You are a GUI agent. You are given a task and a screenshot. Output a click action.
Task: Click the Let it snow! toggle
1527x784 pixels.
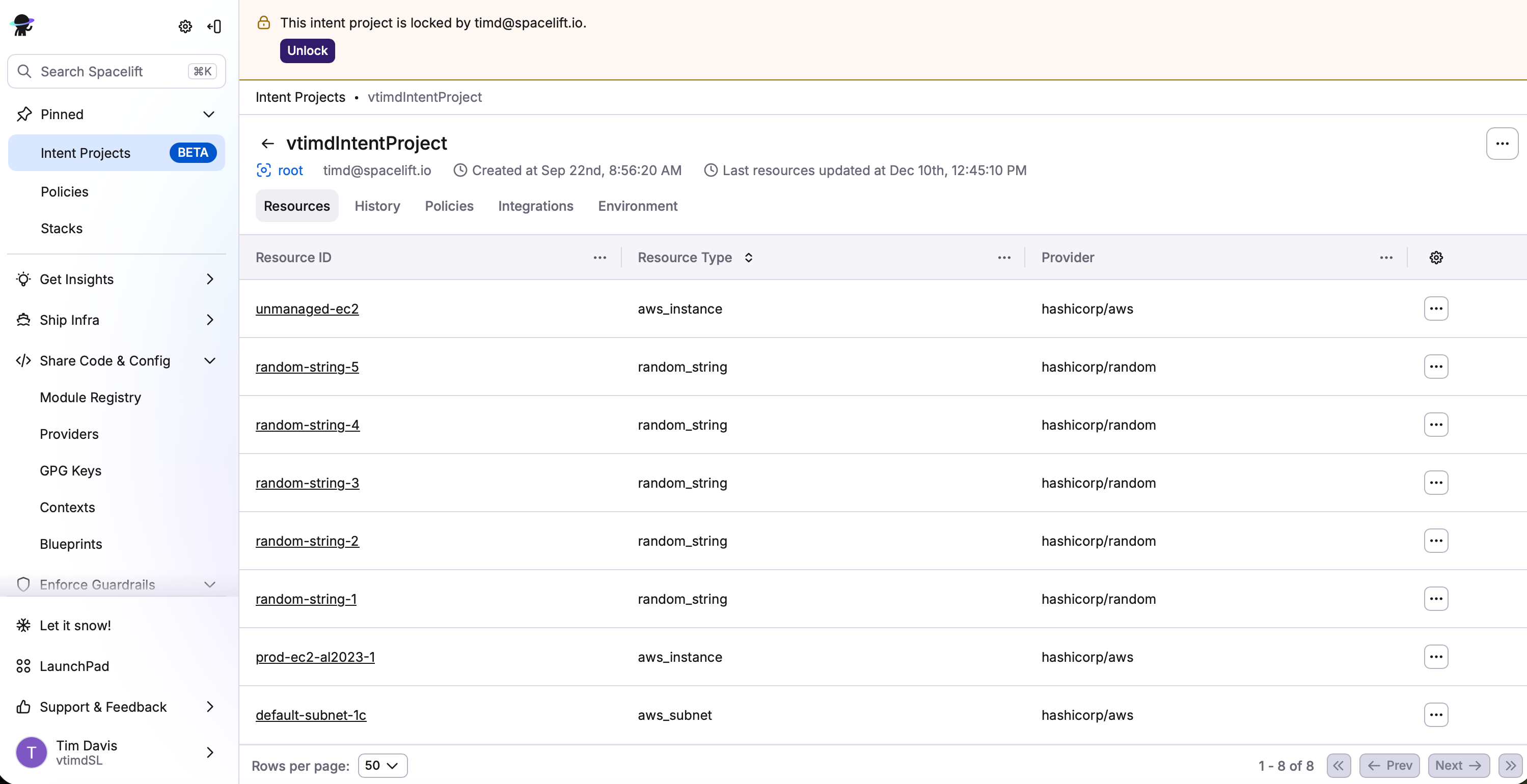[x=75, y=625]
